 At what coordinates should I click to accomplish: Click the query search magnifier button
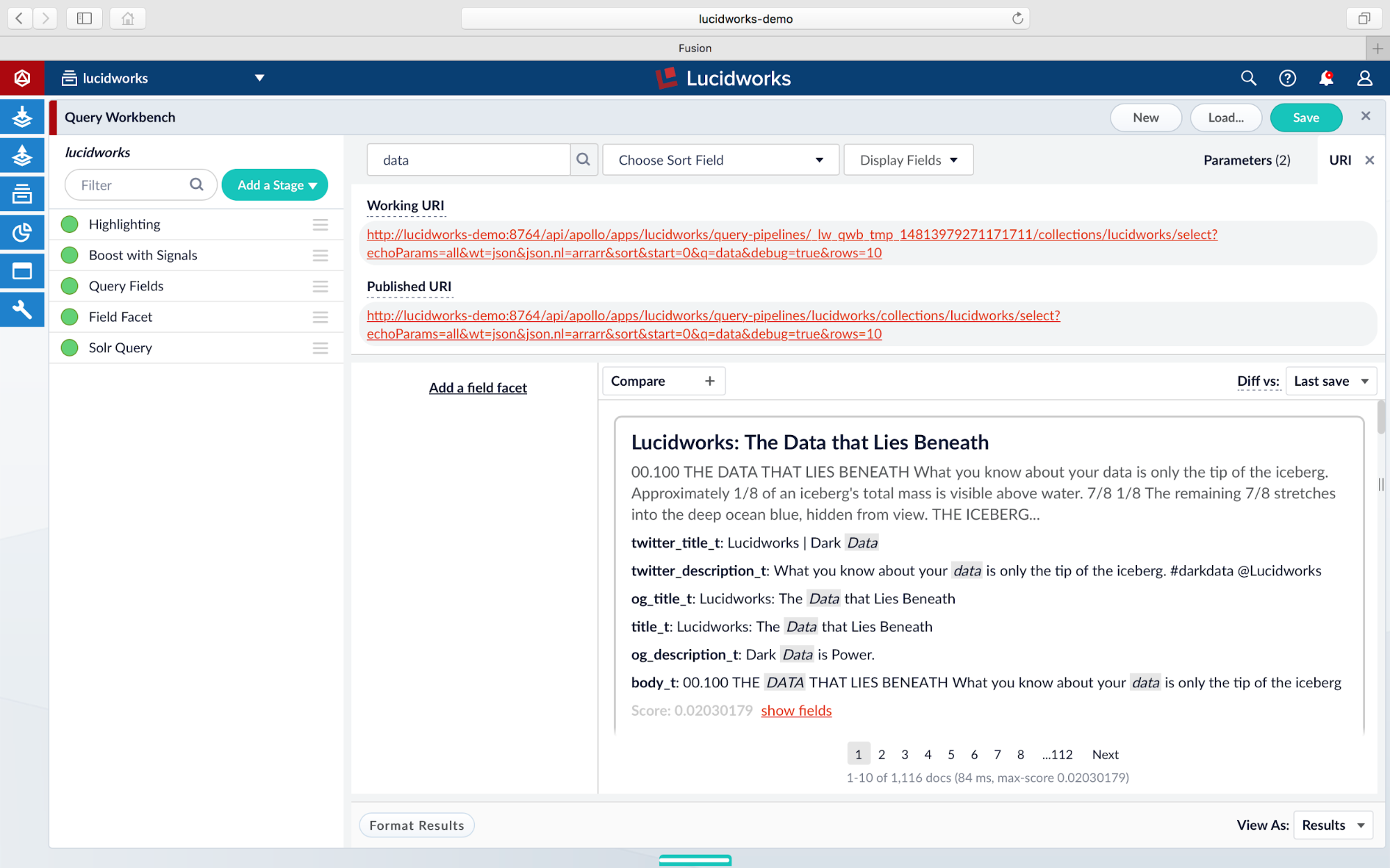tap(583, 160)
